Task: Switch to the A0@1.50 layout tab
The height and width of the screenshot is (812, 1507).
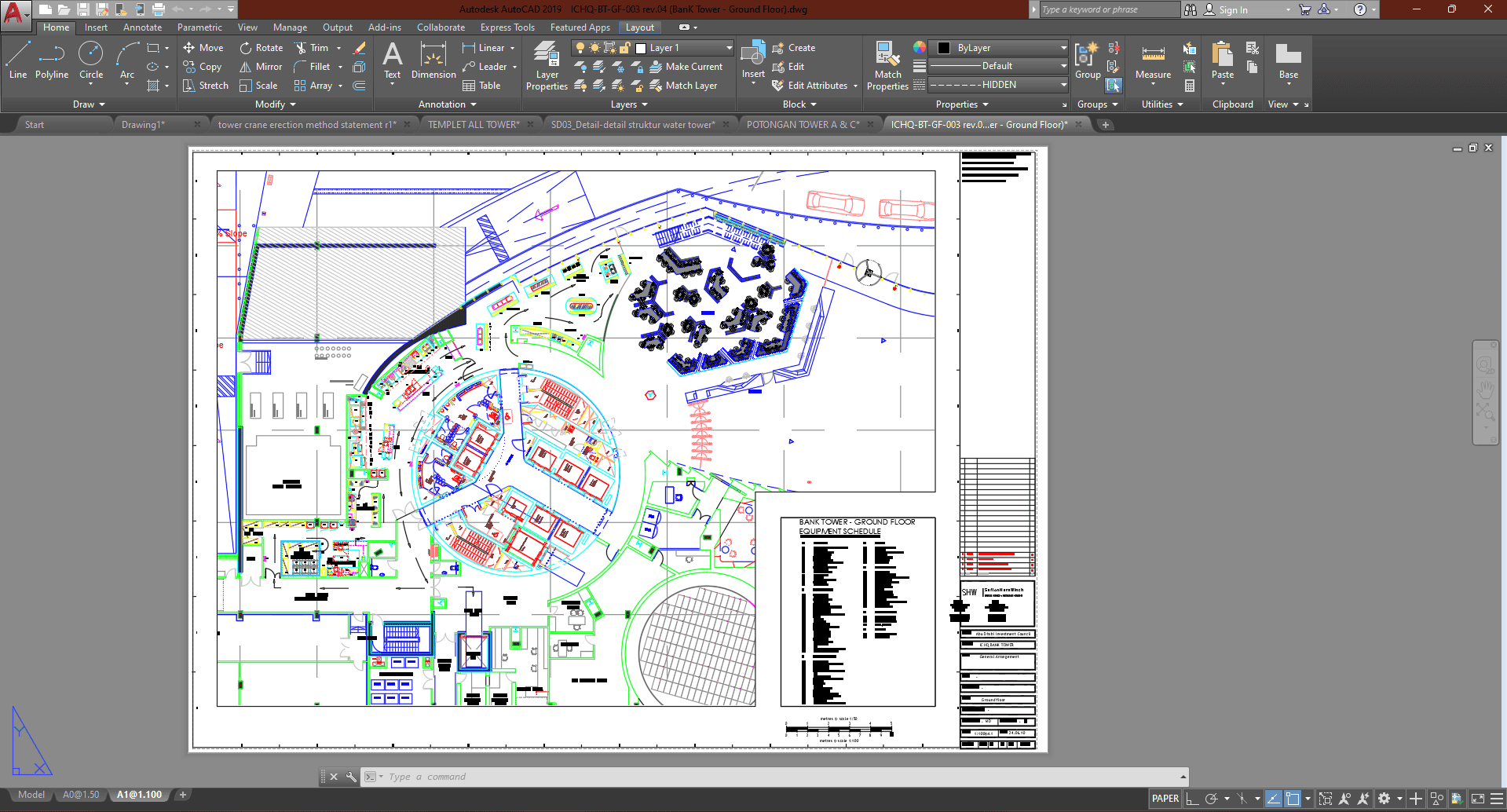Action: (x=81, y=795)
